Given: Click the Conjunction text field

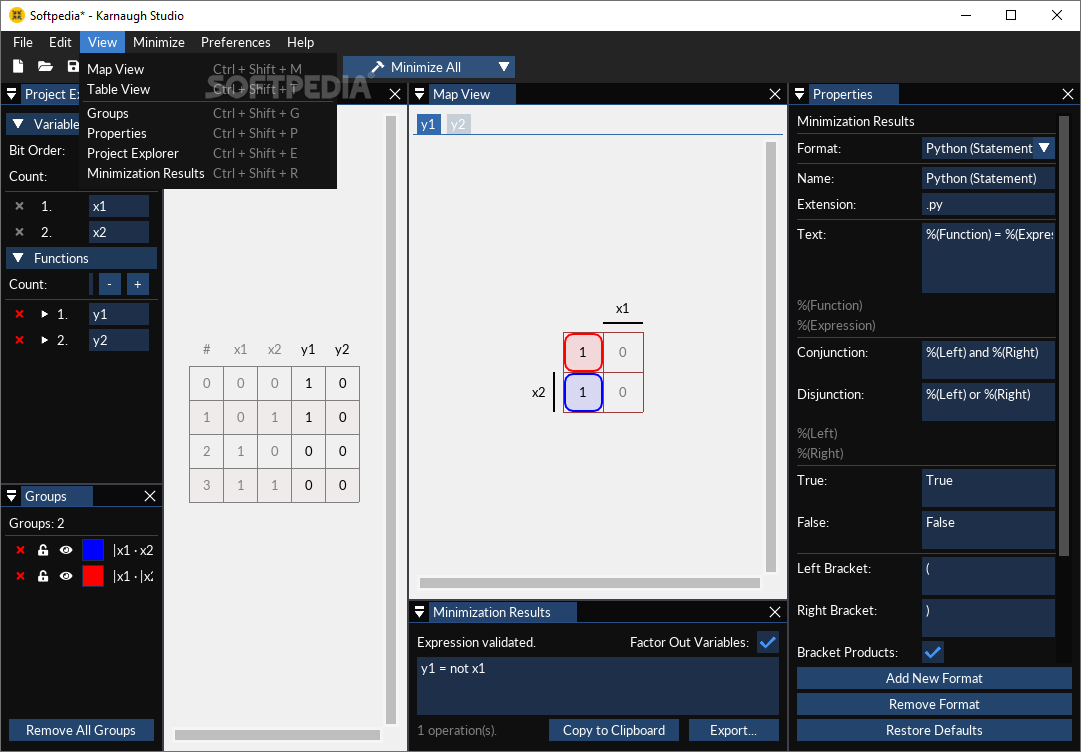Looking at the screenshot, I should (988, 360).
